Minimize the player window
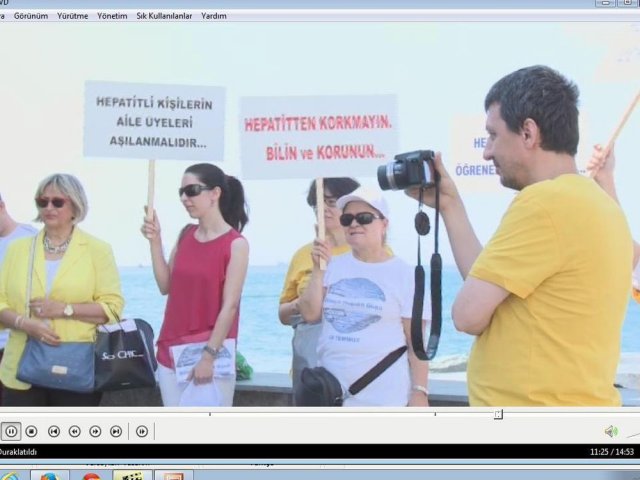This screenshot has height=480, width=640. (603, 3)
